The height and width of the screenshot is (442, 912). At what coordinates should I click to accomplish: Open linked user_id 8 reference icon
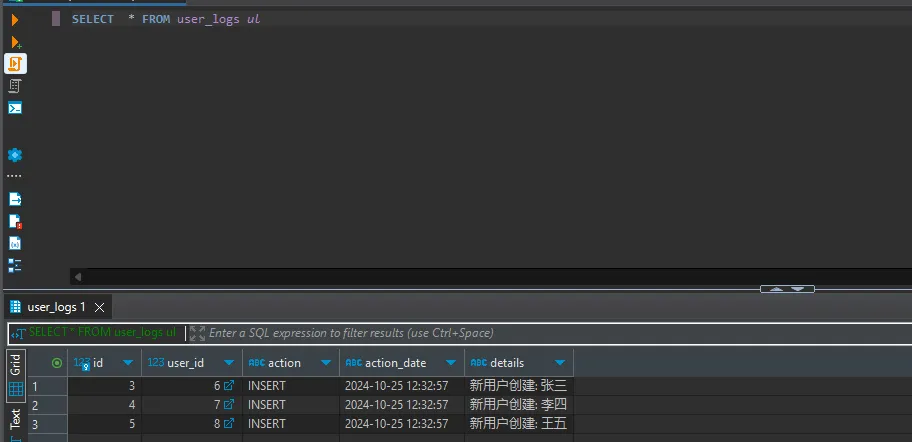(229, 423)
